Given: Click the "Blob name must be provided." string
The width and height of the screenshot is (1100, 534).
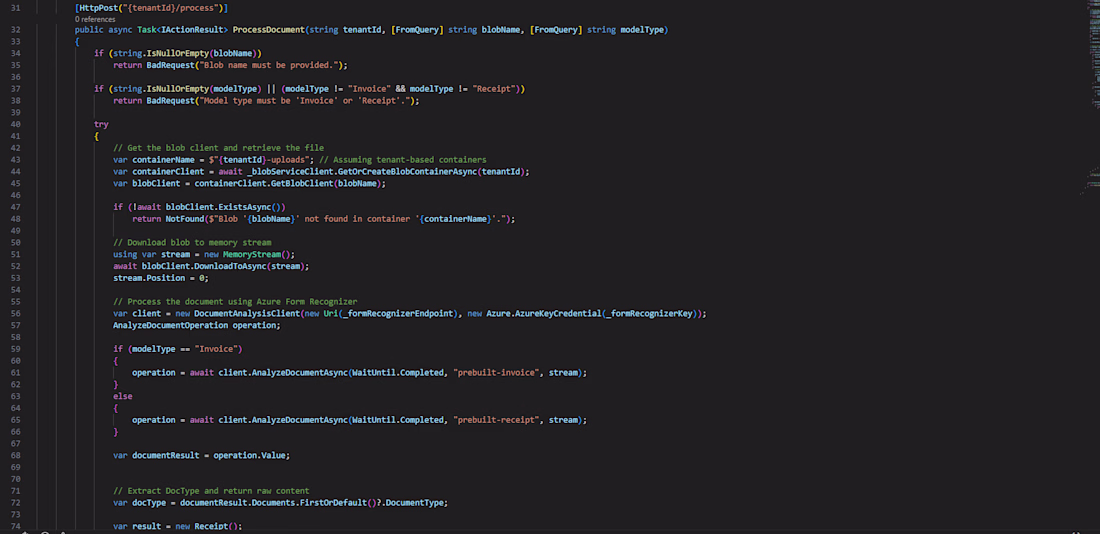Looking at the screenshot, I should click(271, 65).
